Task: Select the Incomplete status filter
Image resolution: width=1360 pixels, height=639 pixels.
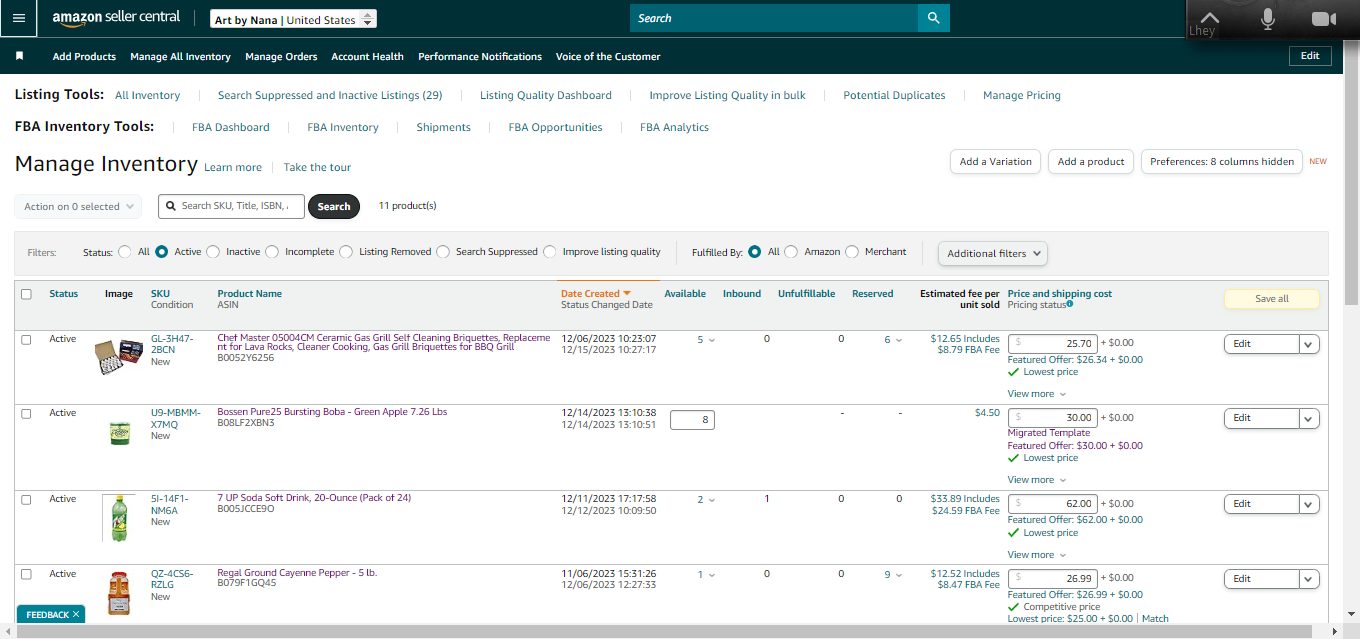Action: (272, 252)
